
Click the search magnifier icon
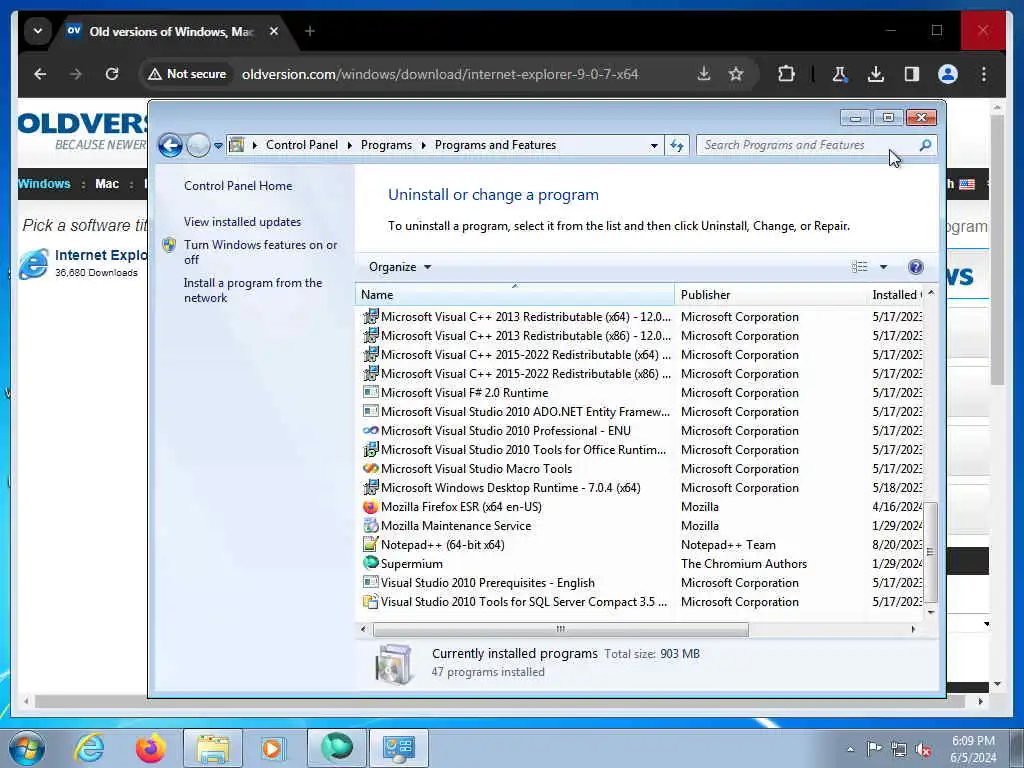tap(925, 145)
